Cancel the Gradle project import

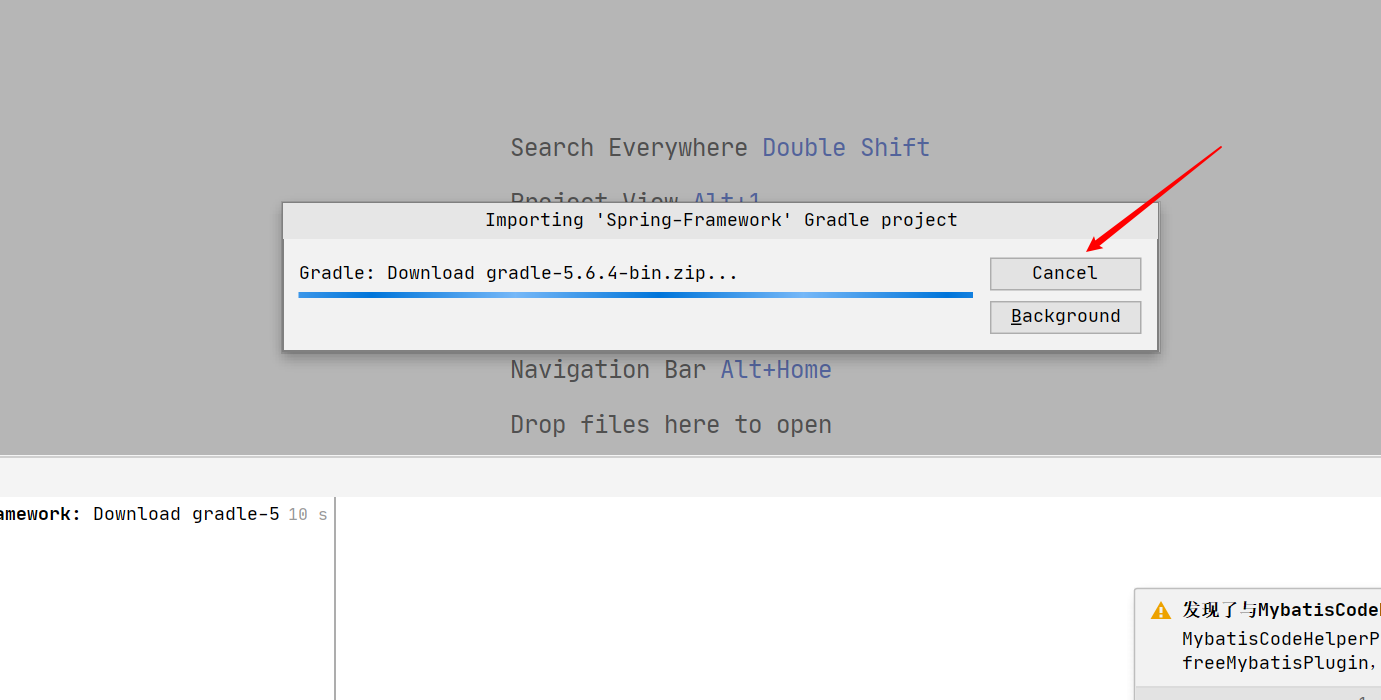tap(1065, 273)
